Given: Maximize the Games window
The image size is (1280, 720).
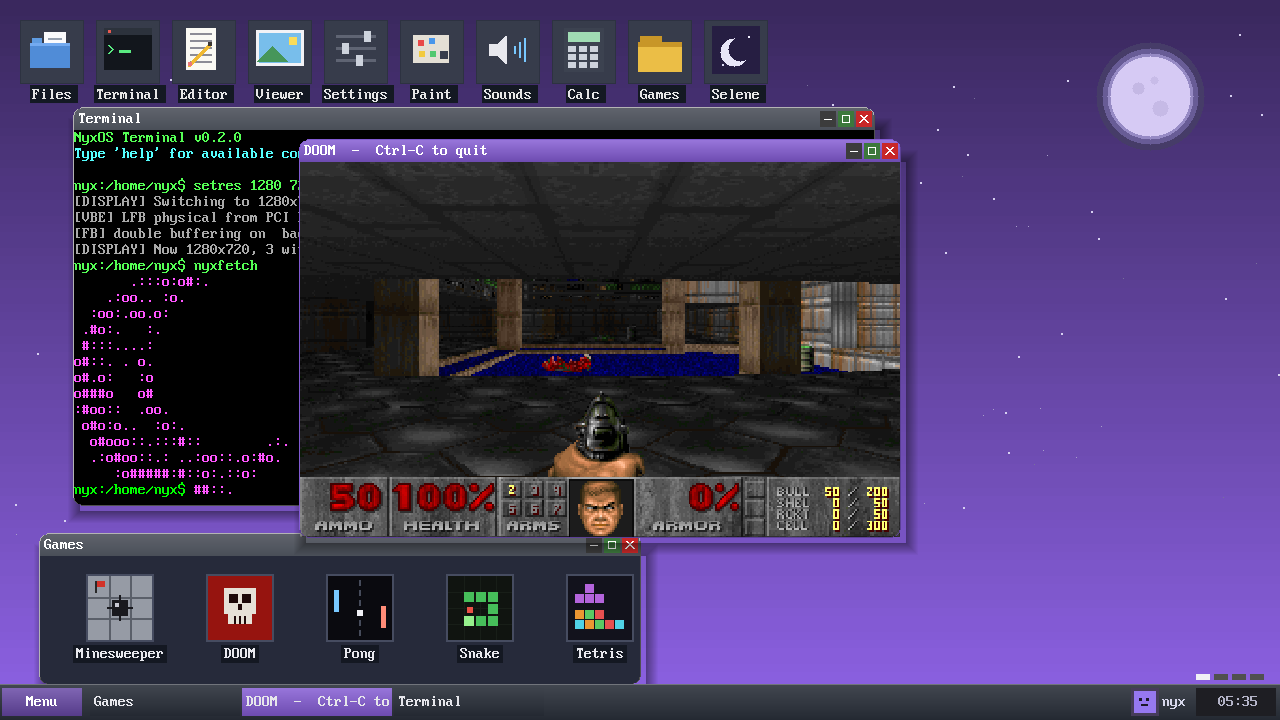Looking at the screenshot, I should click(x=611, y=545).
